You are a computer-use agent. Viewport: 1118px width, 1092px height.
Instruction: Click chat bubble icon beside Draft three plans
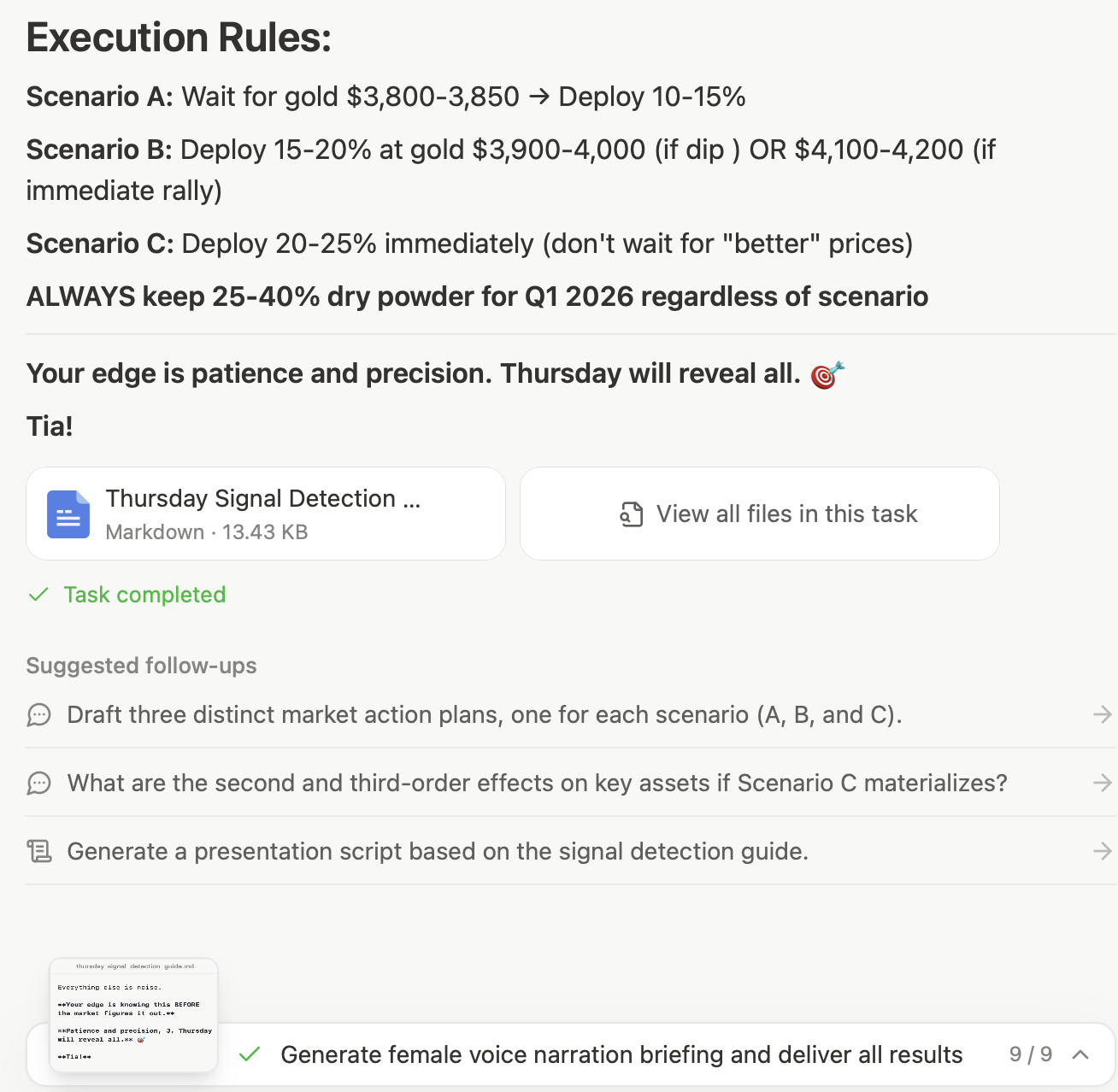pyautogui.click(x=39, y=715)
